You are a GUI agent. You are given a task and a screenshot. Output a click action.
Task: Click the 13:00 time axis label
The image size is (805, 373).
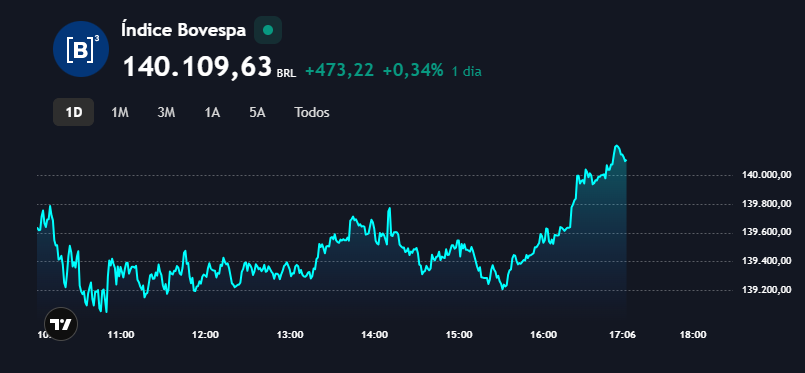tap(290, 335)
